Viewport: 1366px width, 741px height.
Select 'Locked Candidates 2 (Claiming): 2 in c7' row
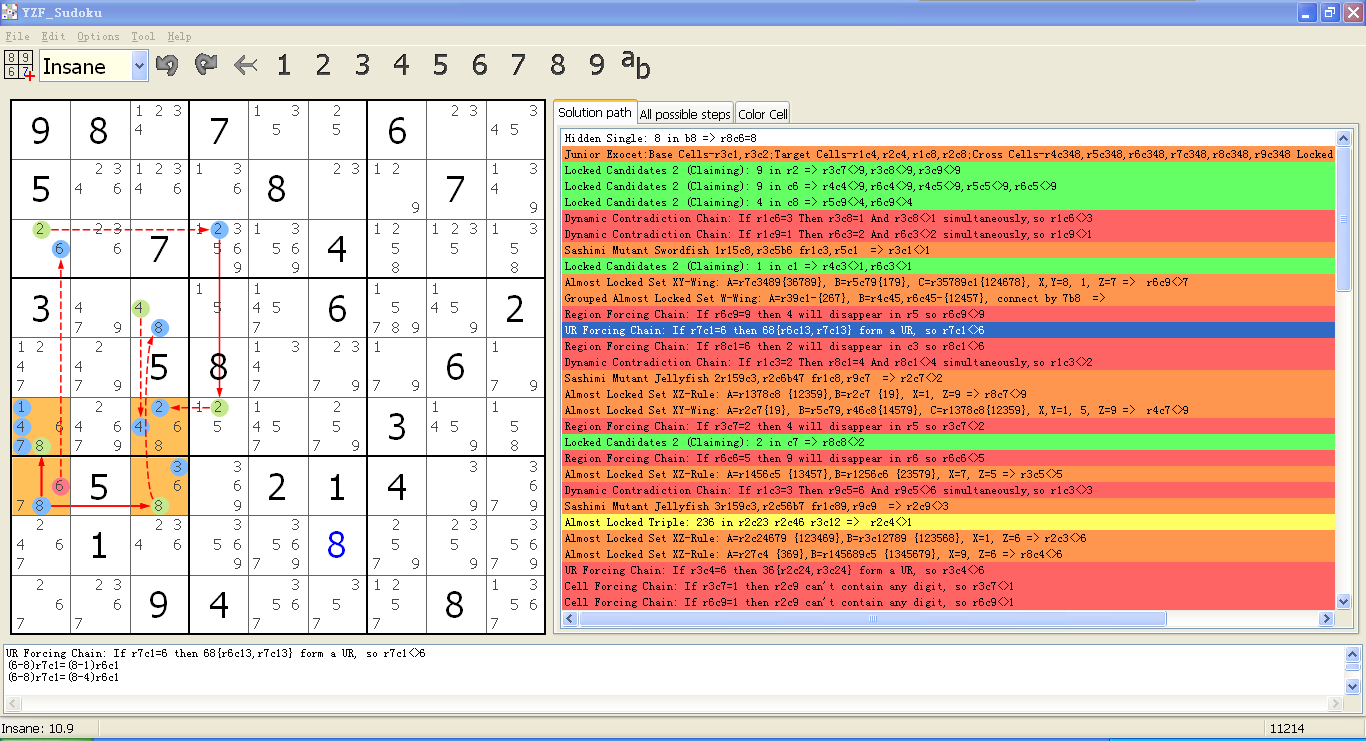pos(948,442)
